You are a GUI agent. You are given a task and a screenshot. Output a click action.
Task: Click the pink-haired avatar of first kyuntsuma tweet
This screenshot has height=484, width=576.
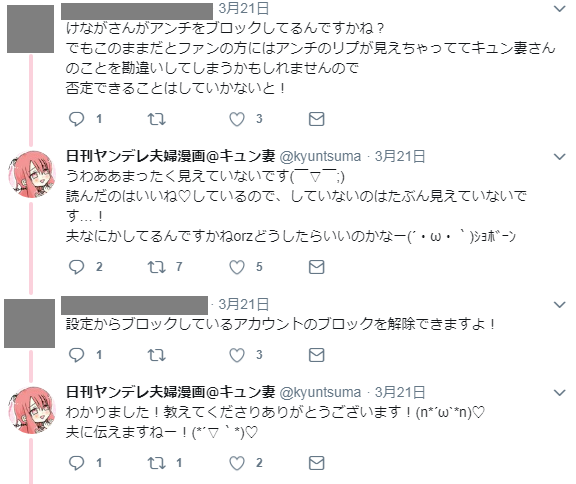click(x=32, y=174)
